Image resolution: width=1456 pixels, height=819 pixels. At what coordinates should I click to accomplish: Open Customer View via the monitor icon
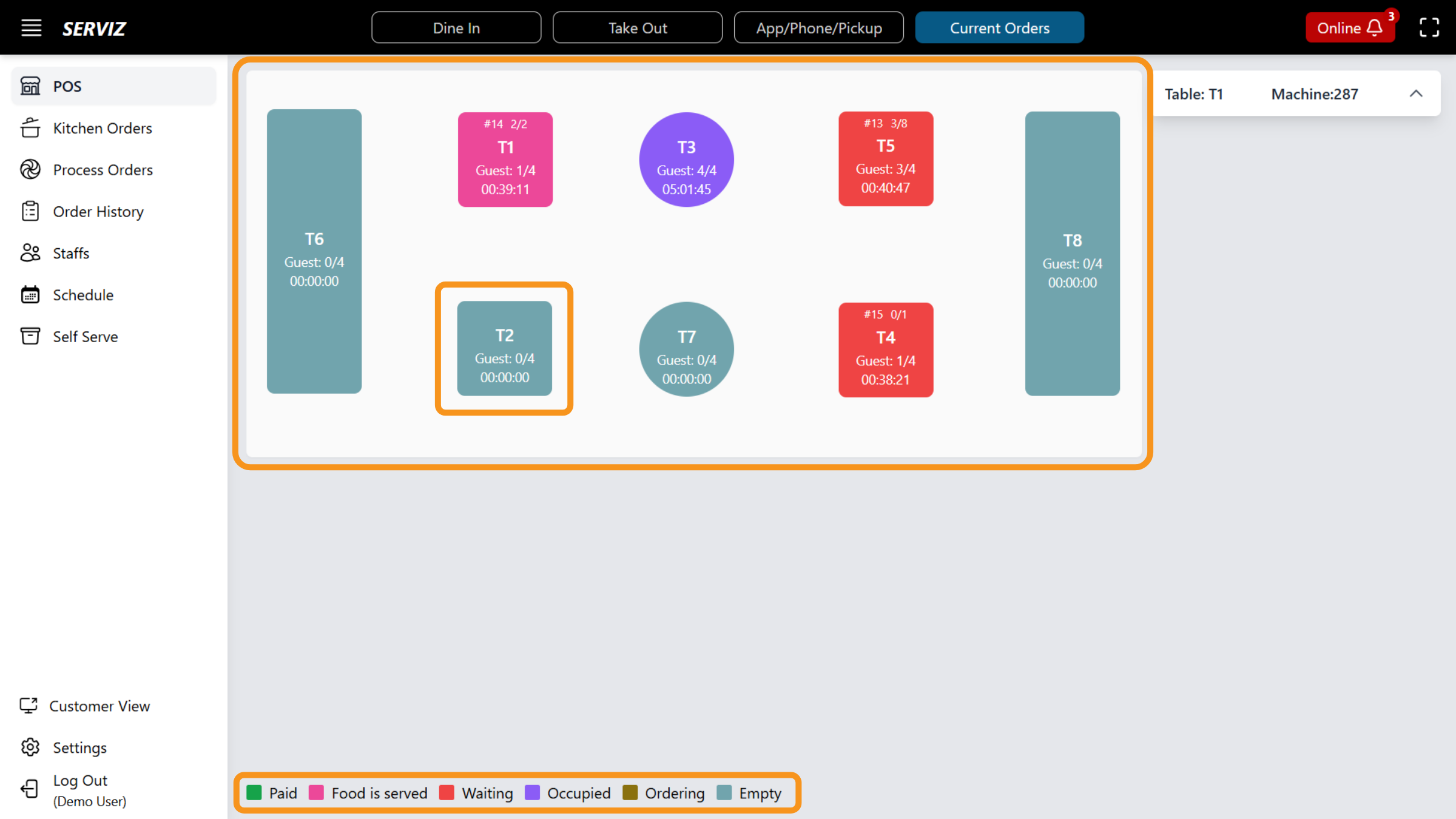coord(30,706)
